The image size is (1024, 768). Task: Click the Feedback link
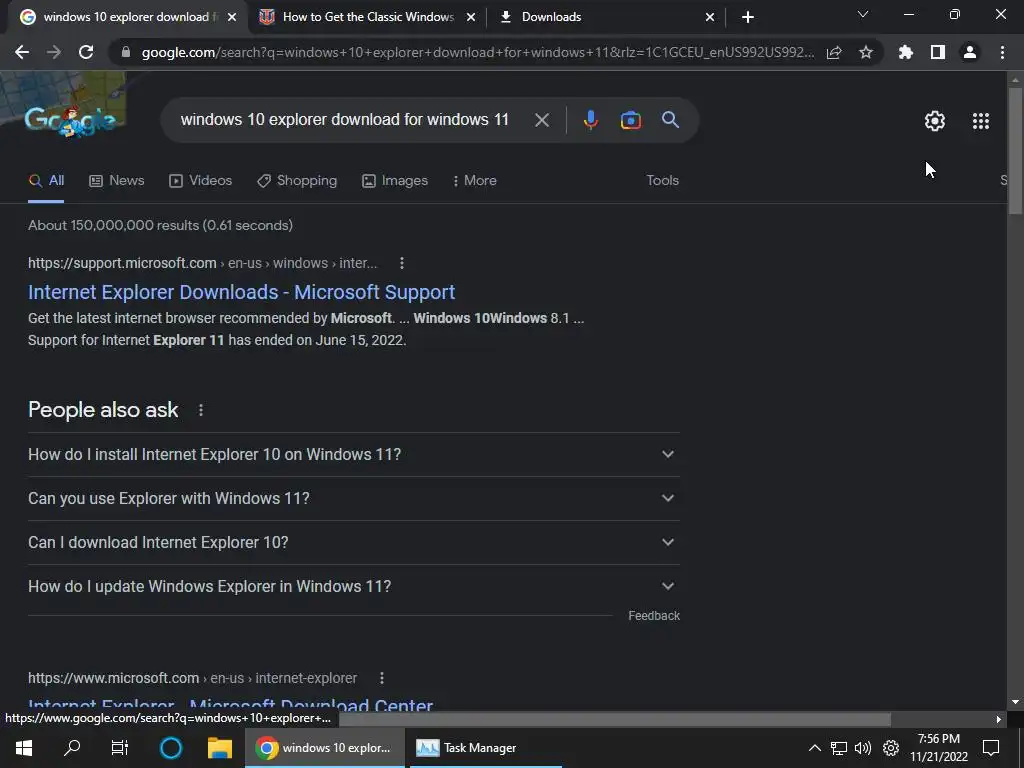[x=654, y=616]
